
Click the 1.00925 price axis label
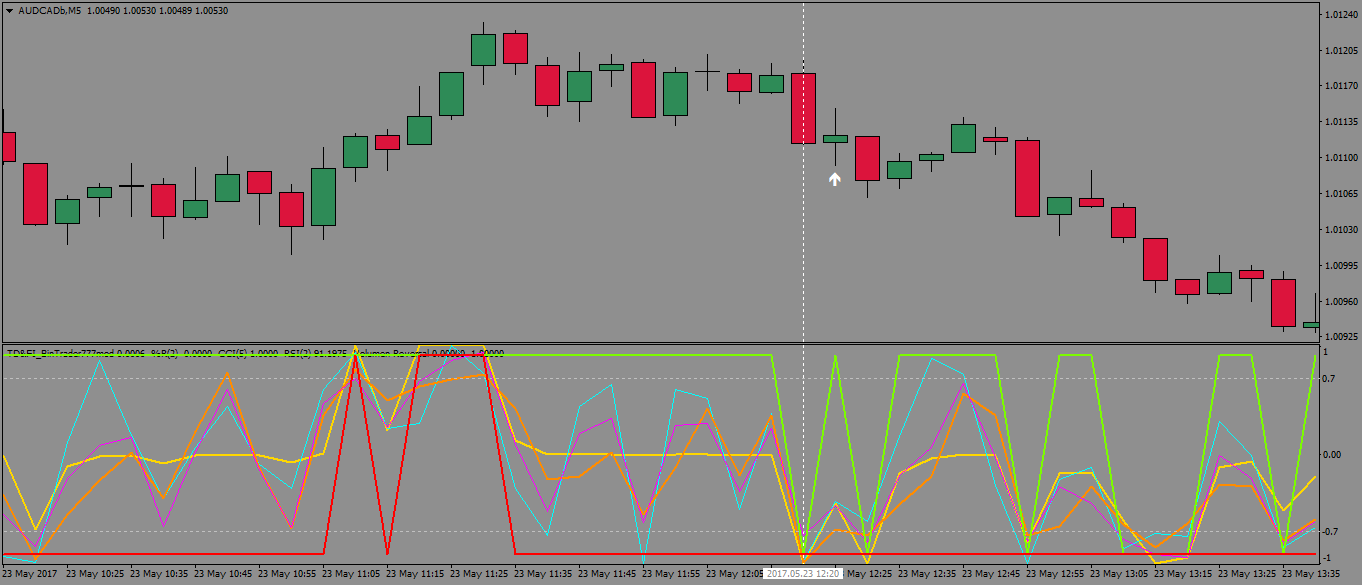(1339, 337)
